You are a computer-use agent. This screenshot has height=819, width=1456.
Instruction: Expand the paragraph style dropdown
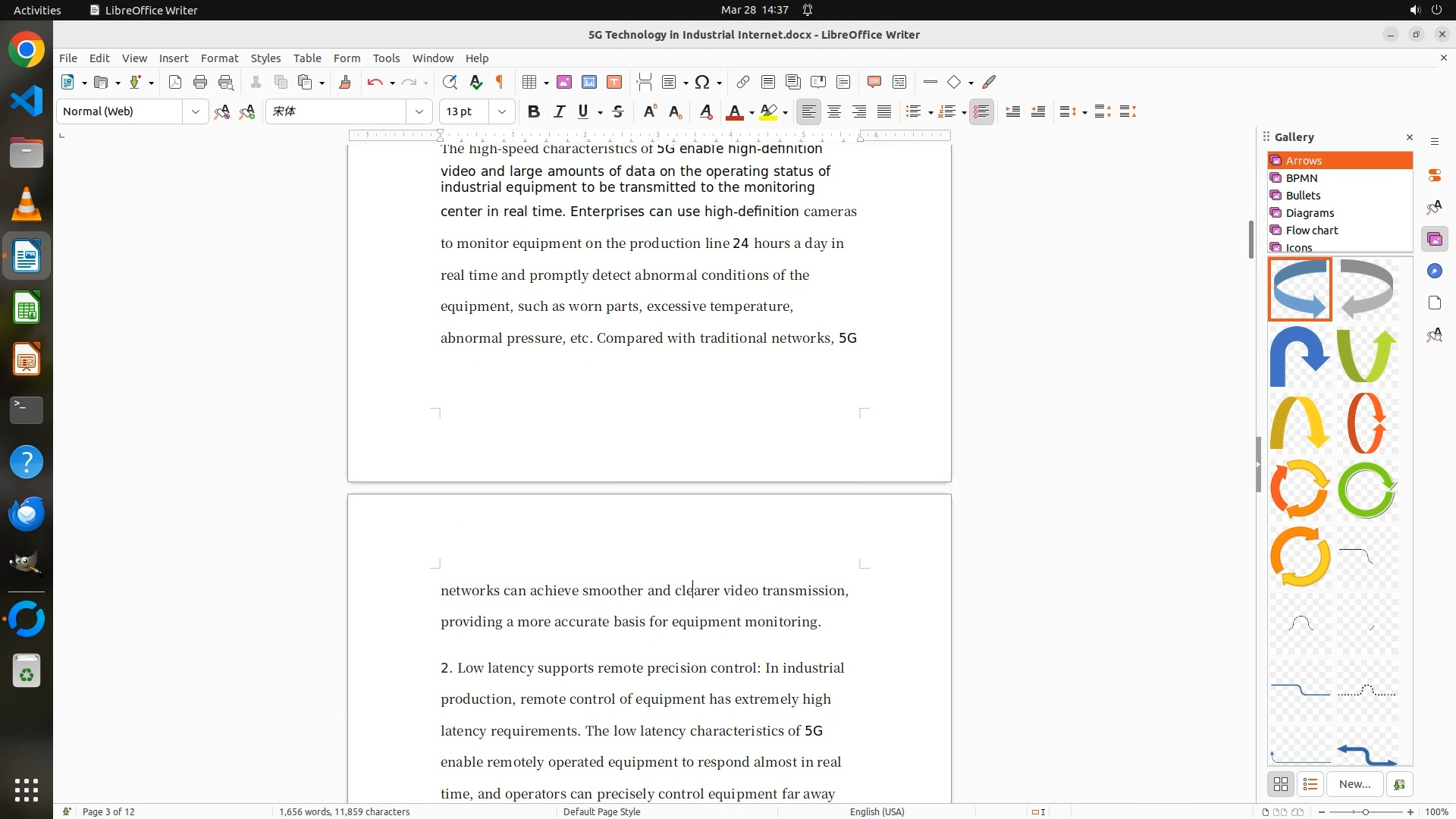(x=195, y=111)
